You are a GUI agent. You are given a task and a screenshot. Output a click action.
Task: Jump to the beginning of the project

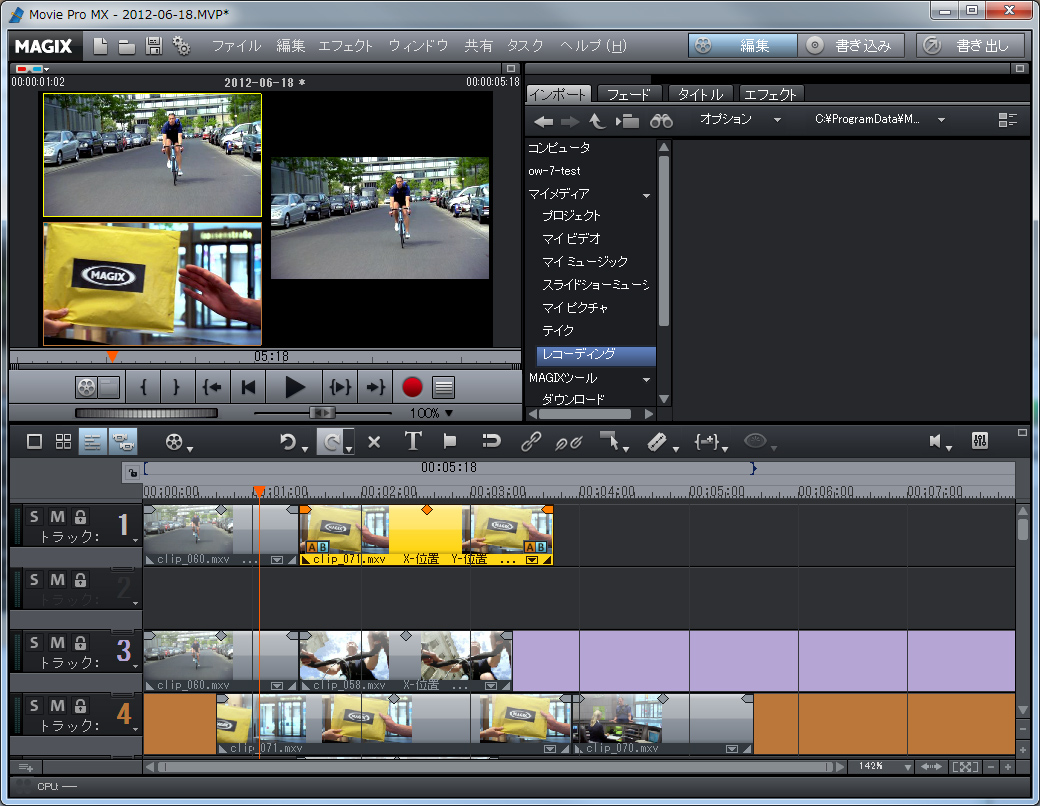click(248, 387)
